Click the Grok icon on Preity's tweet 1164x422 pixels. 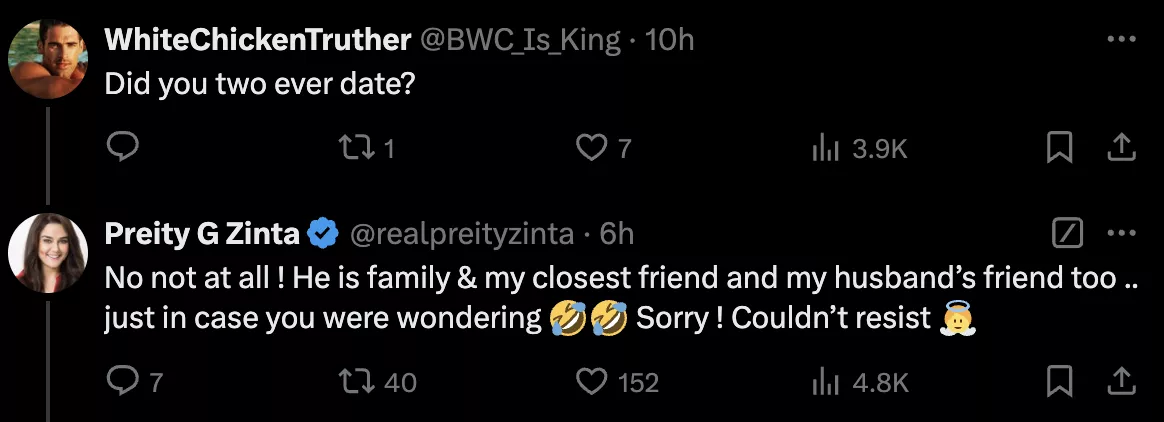click(1069, 234)
